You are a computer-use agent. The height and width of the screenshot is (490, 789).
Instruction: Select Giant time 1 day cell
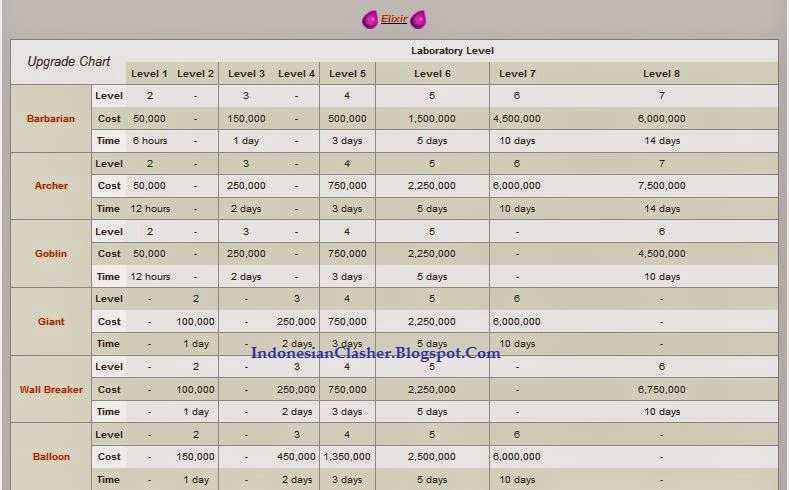(196, 344)
